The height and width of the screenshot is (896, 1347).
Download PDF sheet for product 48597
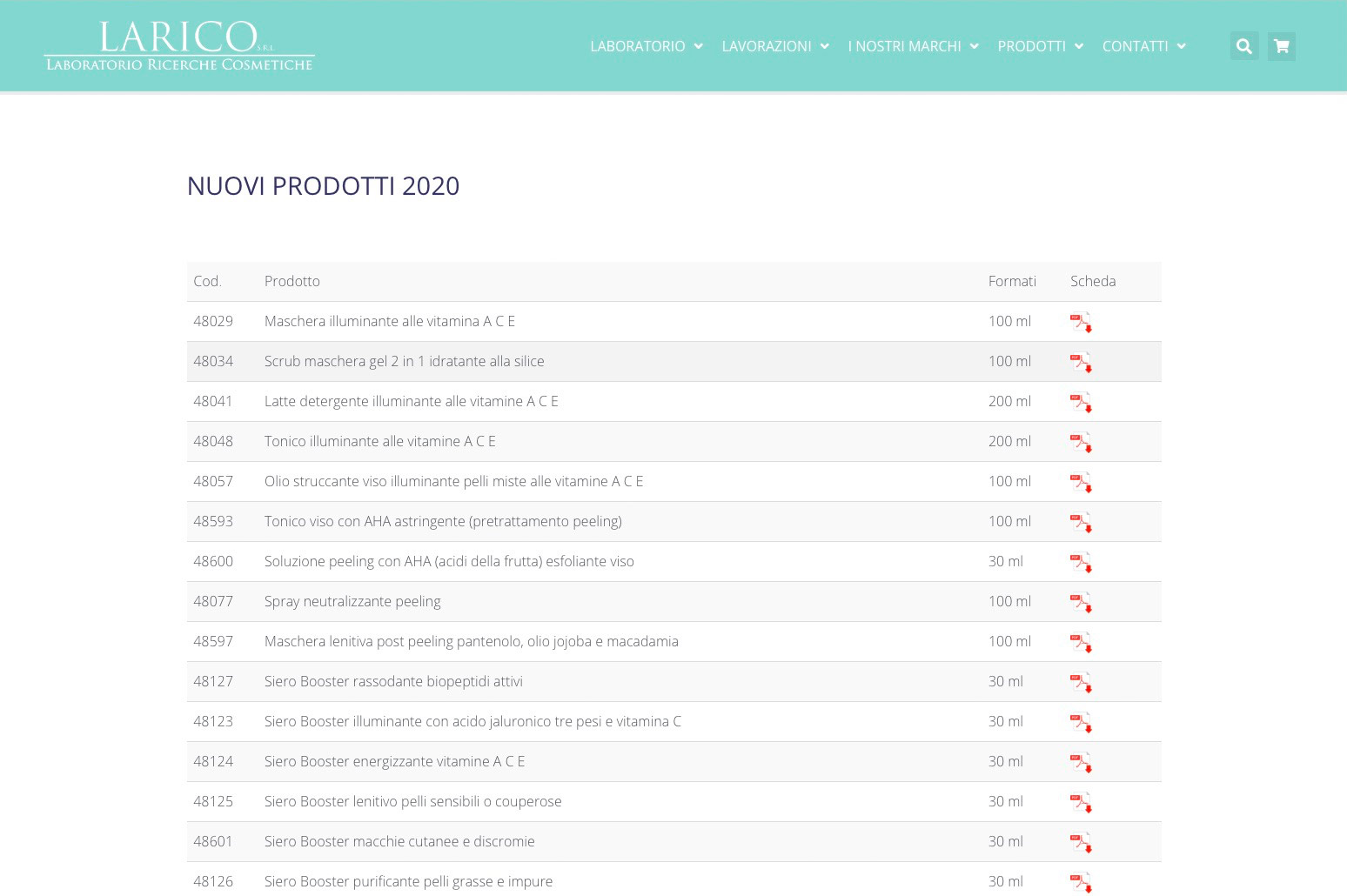(1081, 643)
